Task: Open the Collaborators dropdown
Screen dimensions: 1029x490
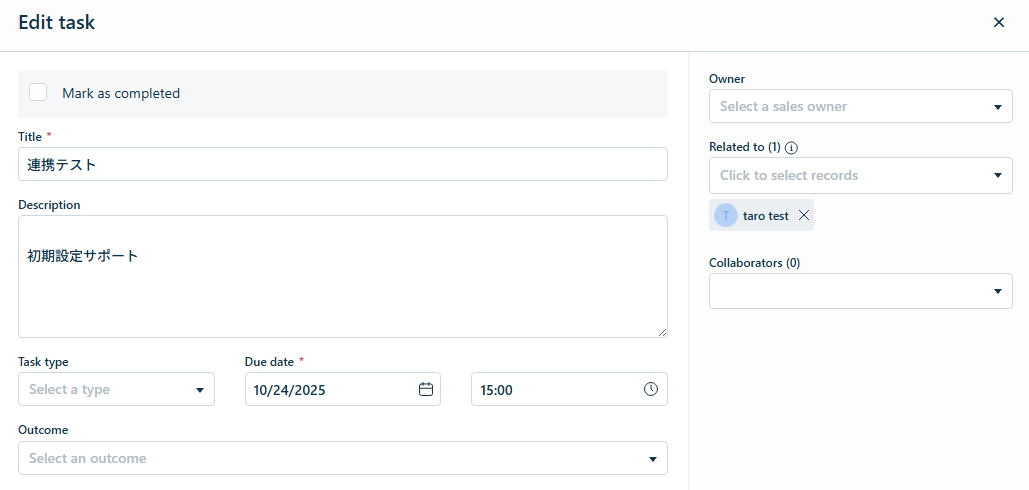Action: pos(860,291)
